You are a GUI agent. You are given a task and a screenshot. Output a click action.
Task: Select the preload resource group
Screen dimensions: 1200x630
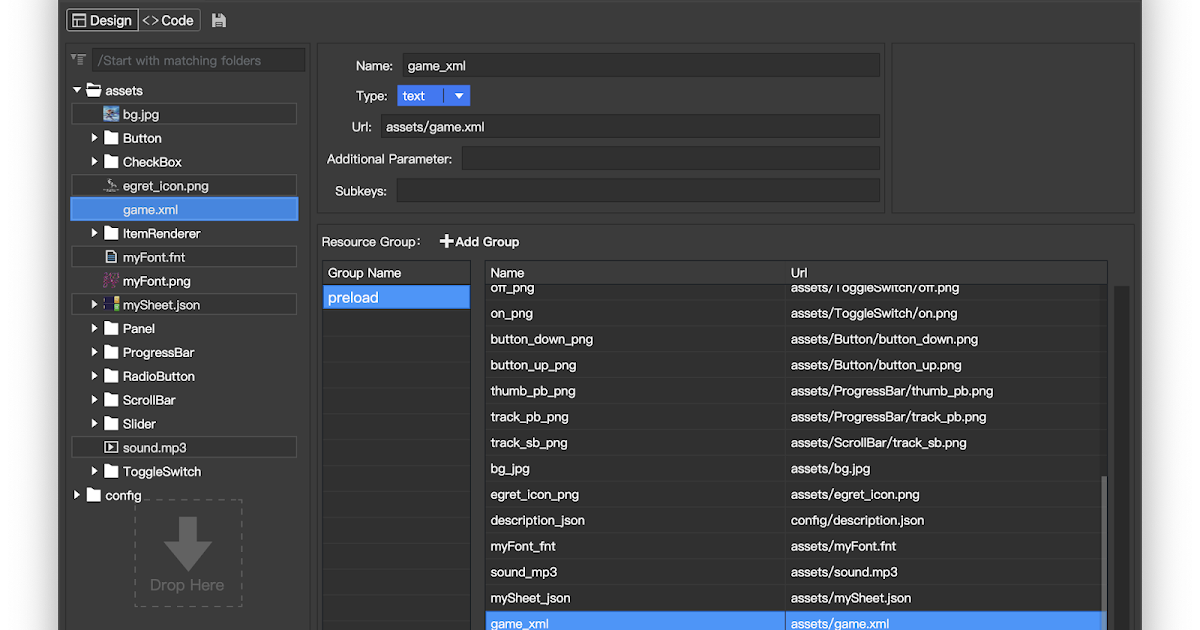396,296
